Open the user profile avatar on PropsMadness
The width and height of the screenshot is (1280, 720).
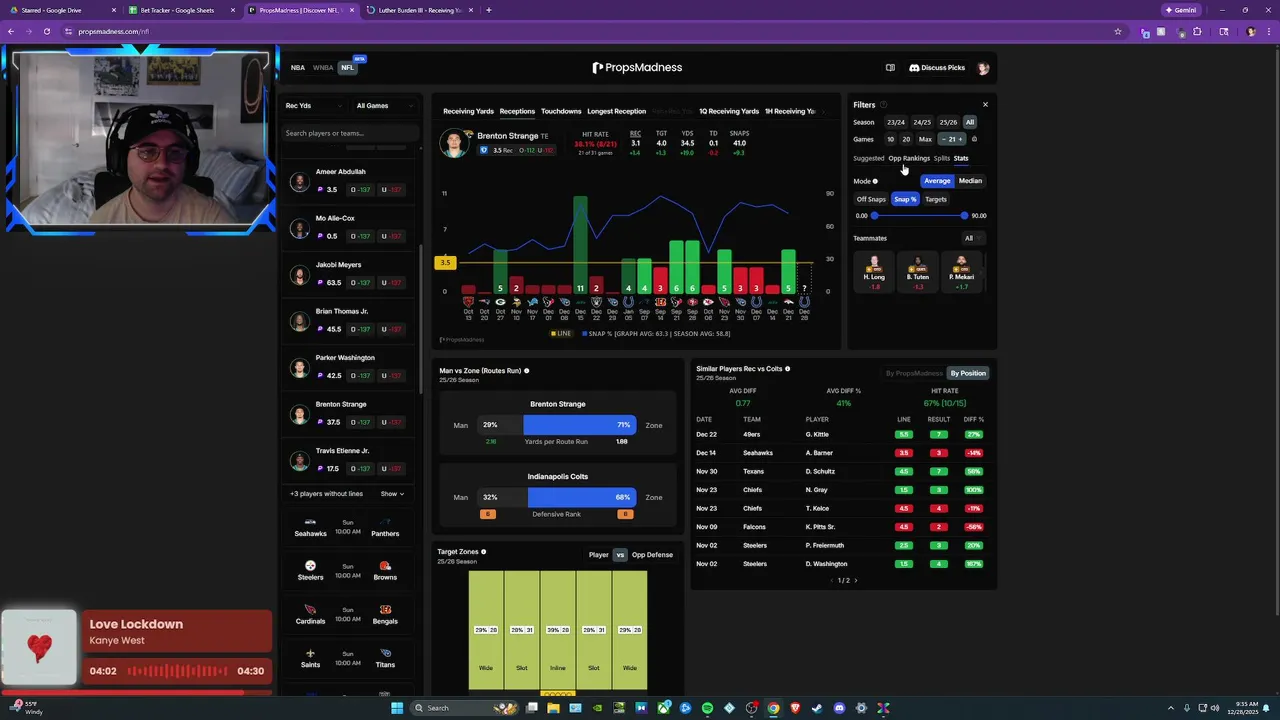(983, 68)
